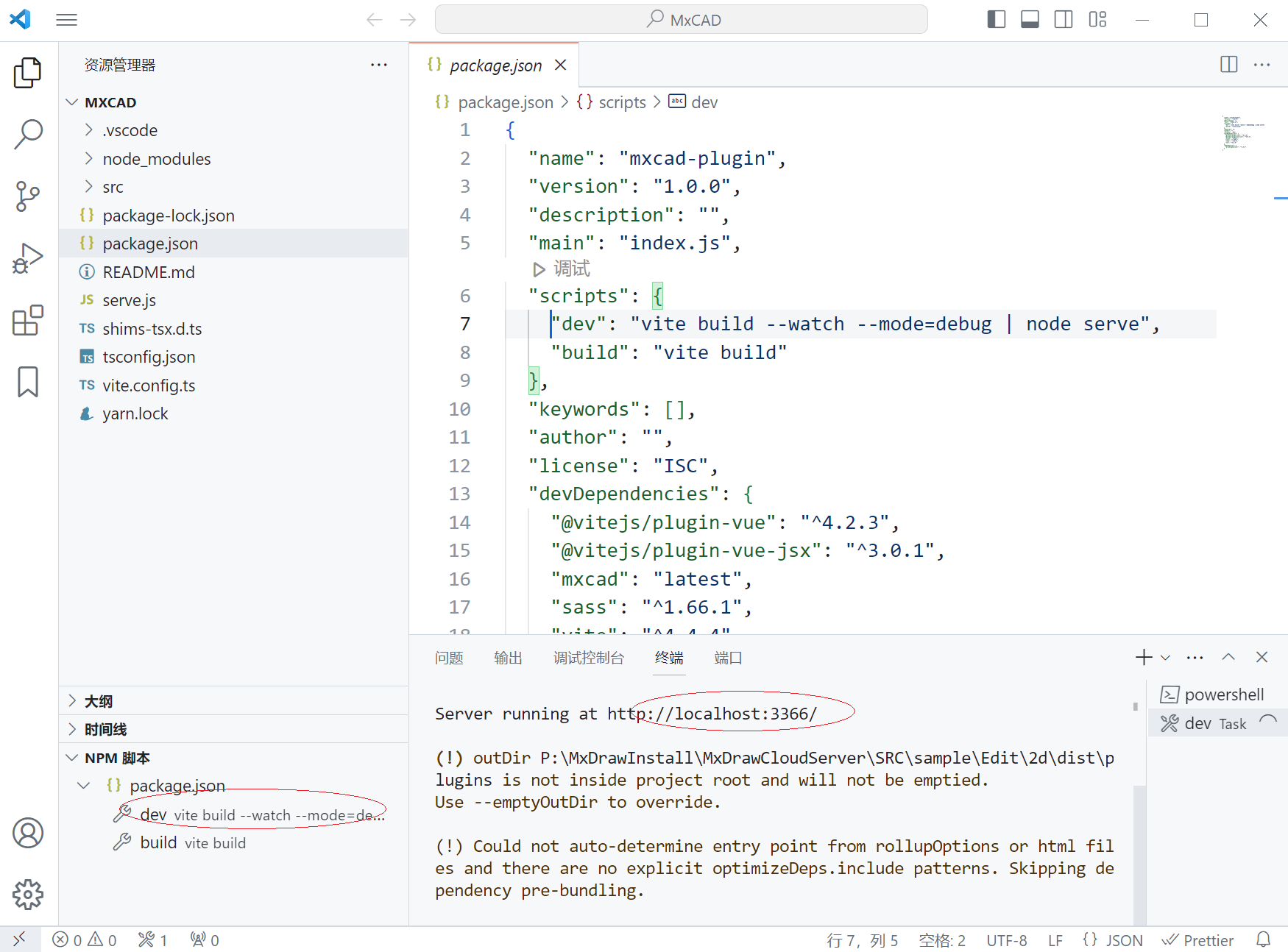The image size is (1288, 952).
Task: Close the terminal panel
Action: [x=1262, y=657]
